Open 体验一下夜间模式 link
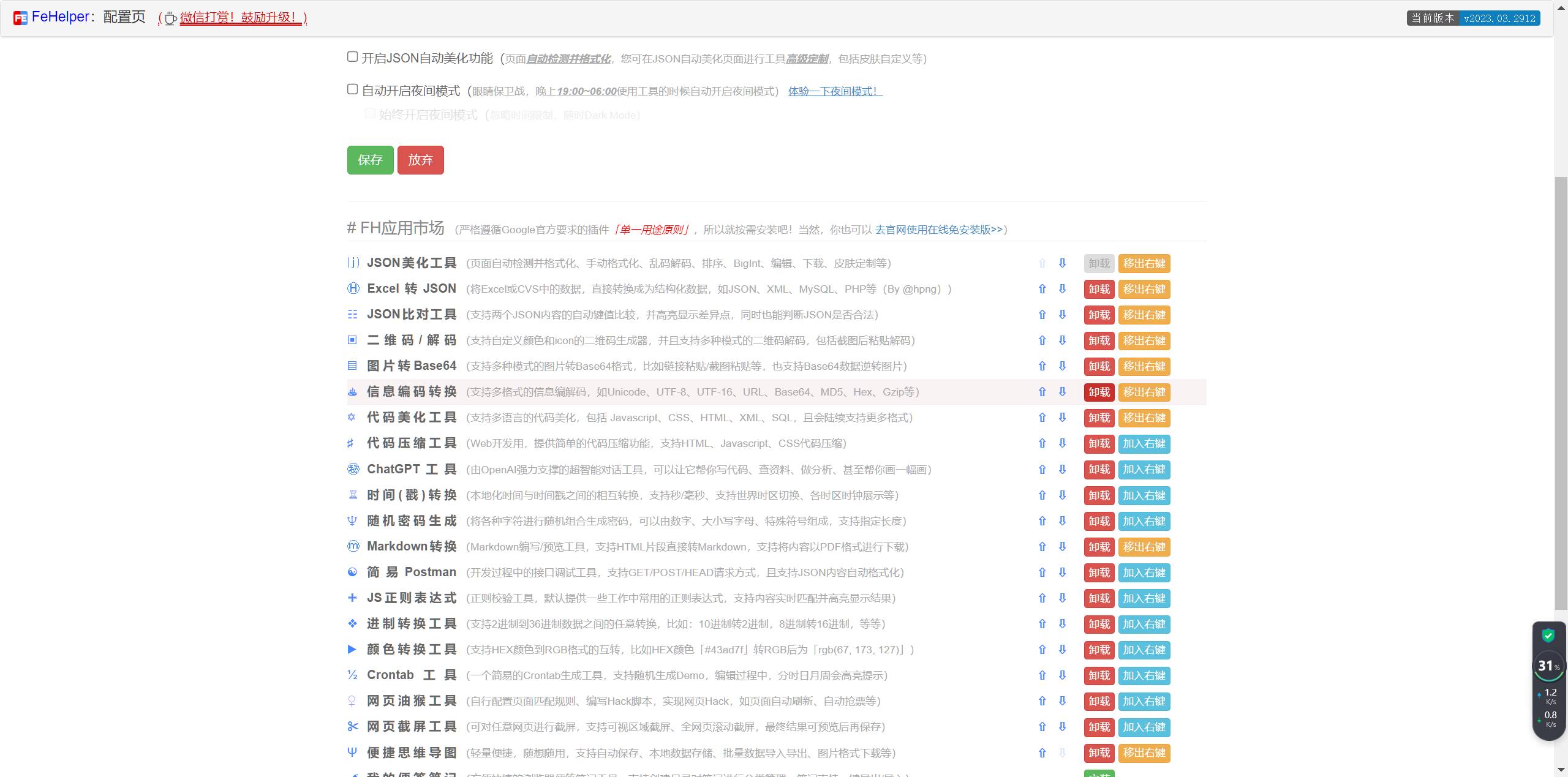The width and height of the screenshot is (1568, 777). click(835, 91)
